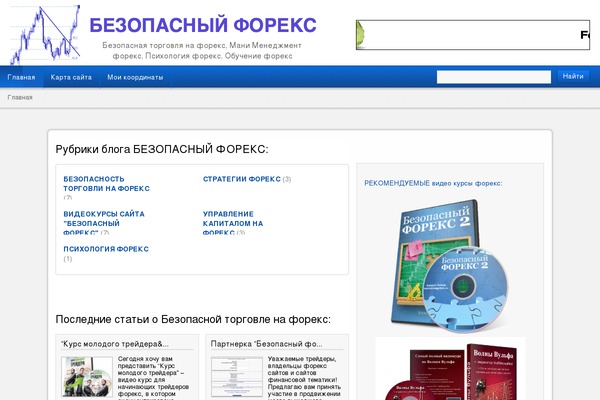The image size is (600, 400).
Task: Click the forex chart logo image
Action: point(45,34)
